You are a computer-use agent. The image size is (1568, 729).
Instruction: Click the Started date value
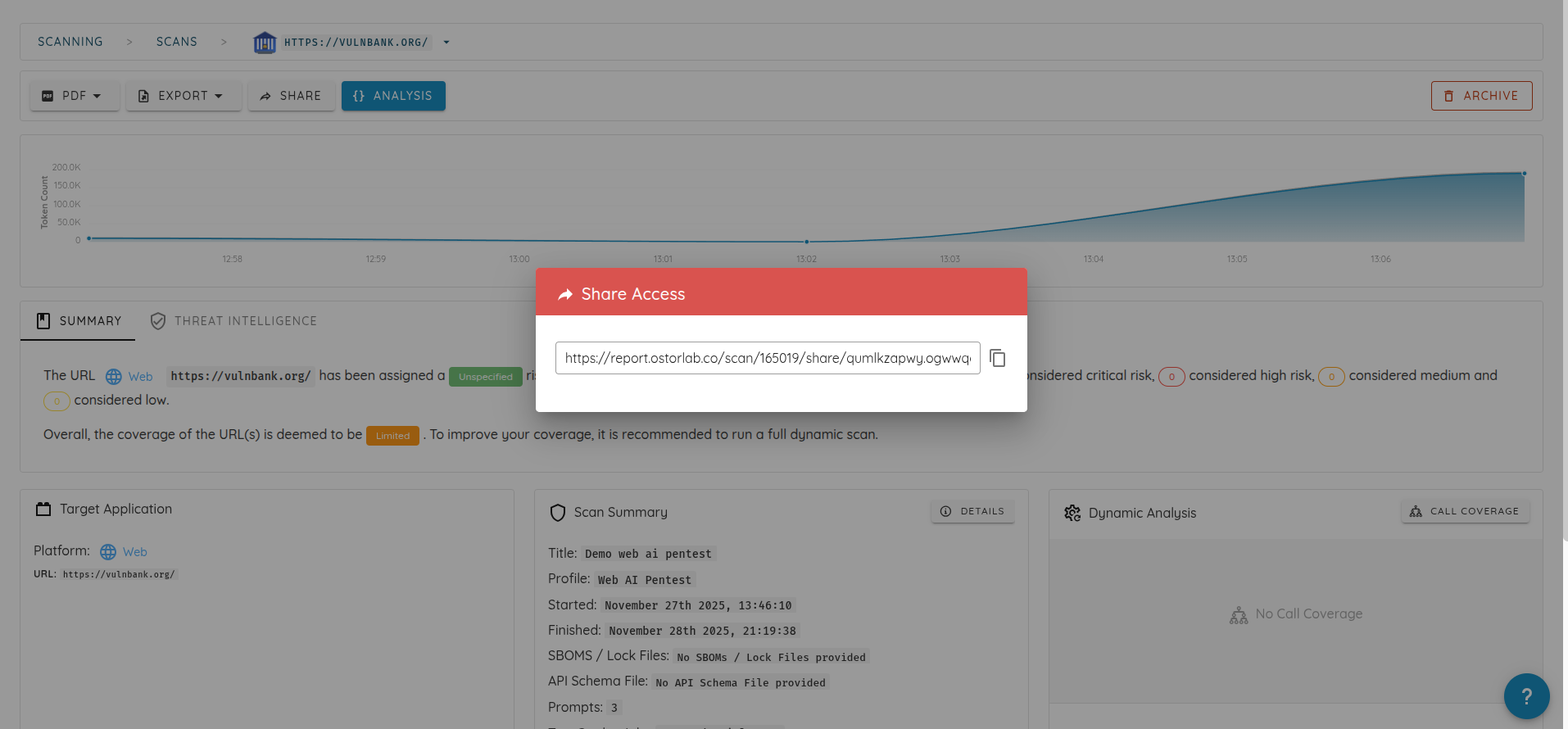coord(699,605)
